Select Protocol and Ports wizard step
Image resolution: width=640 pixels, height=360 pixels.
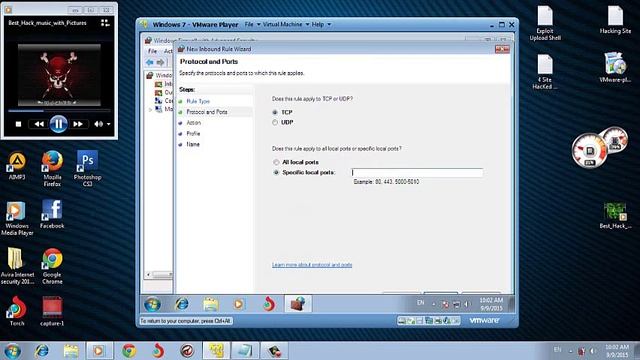tap(207, 112)
